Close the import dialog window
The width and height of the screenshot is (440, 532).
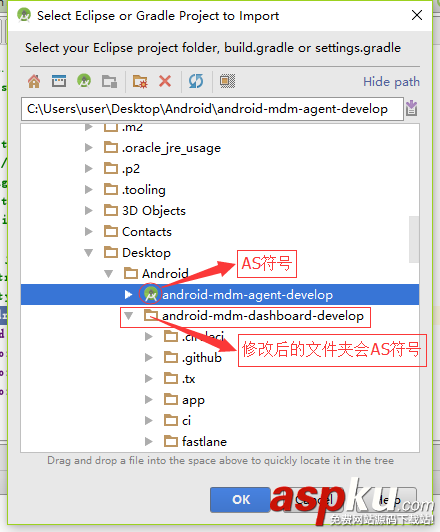[417, 15]
